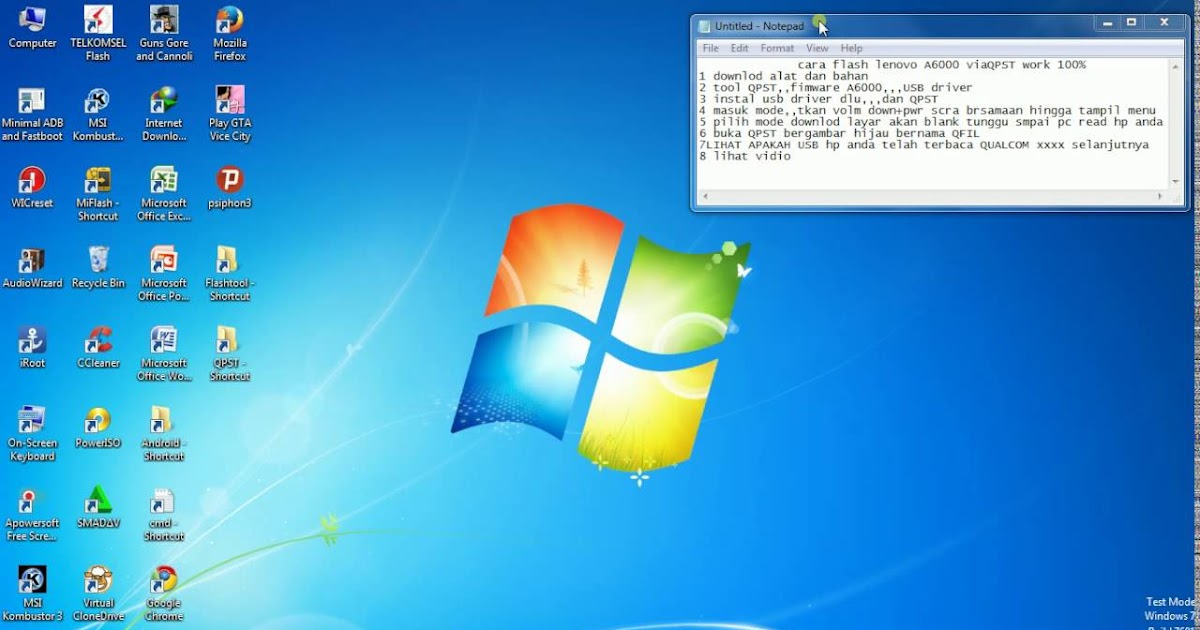The image size is (1200, 630).
Task: Launch Google Chrome from desktop
Action: coord(163,594)
